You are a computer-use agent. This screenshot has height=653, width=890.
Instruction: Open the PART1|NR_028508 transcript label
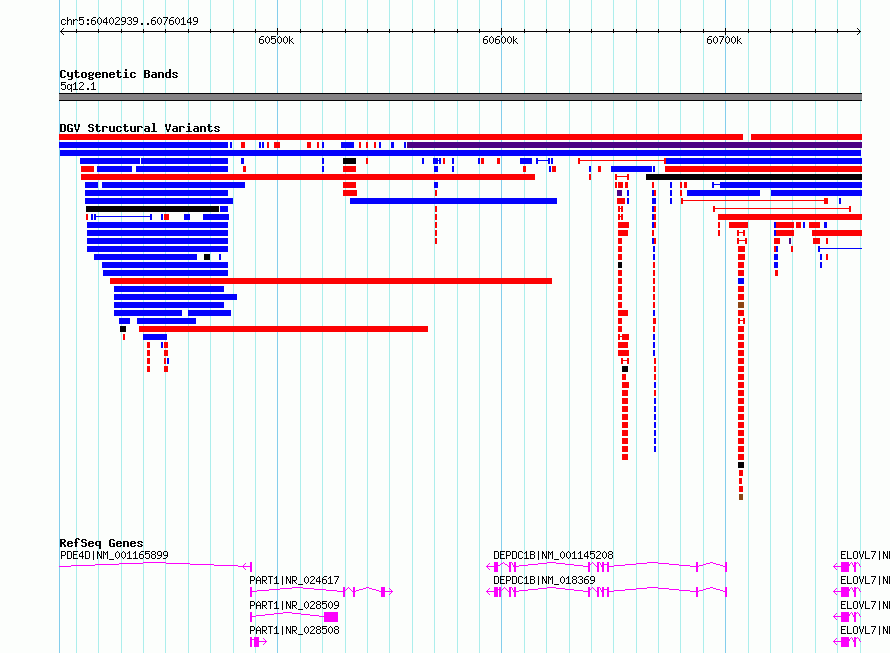click(x=294, y=630)
